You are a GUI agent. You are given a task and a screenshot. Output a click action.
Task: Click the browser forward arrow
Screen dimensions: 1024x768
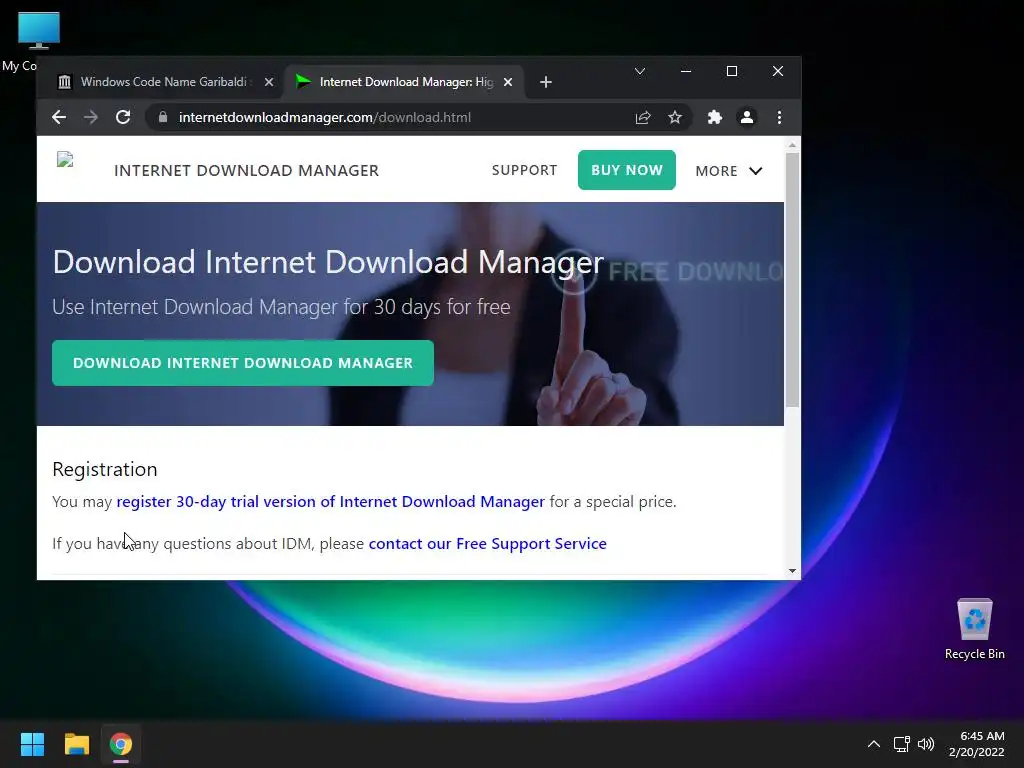[x=91, y=118]
